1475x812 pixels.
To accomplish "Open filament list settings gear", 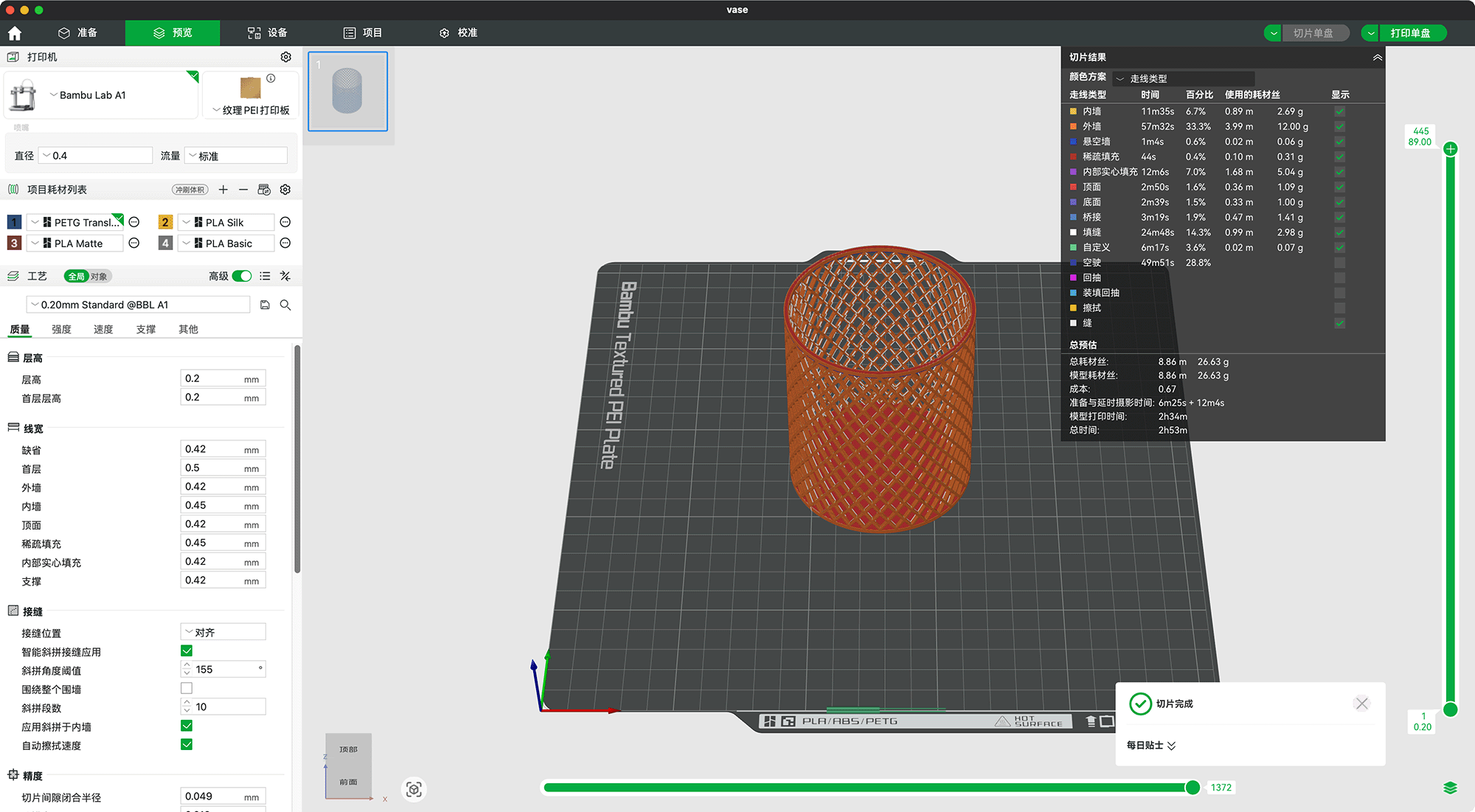I will click(285, 190).
